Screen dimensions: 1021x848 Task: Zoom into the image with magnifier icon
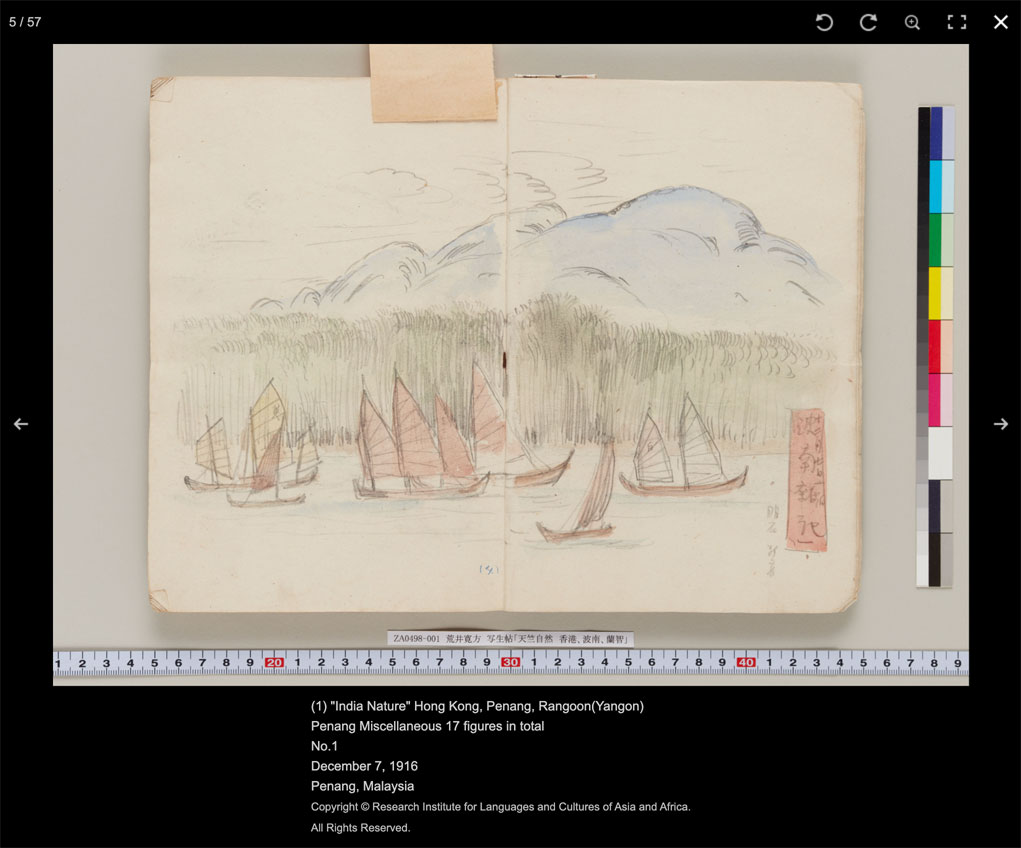point(912,22)
